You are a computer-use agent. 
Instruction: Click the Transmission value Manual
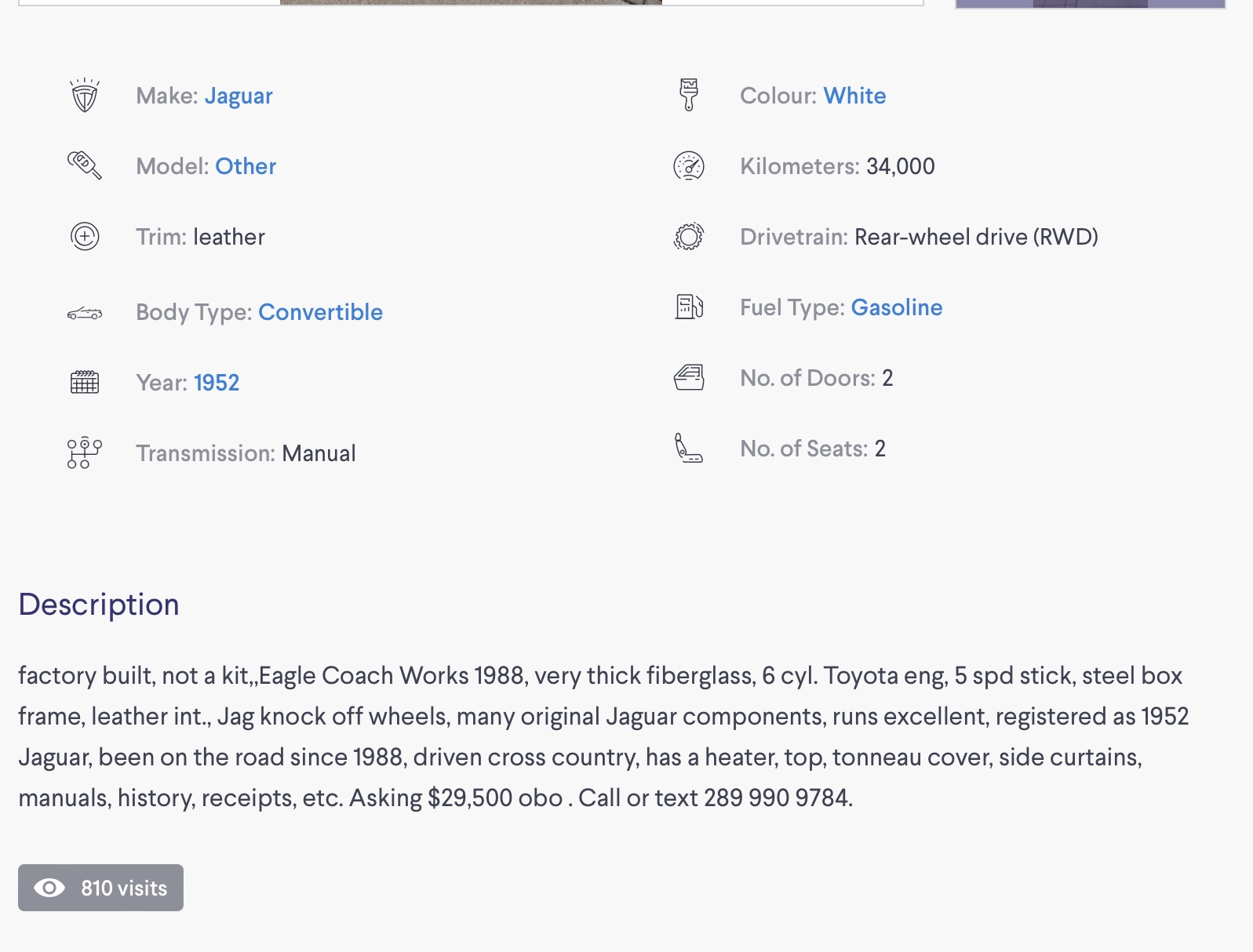coord(319,453)
